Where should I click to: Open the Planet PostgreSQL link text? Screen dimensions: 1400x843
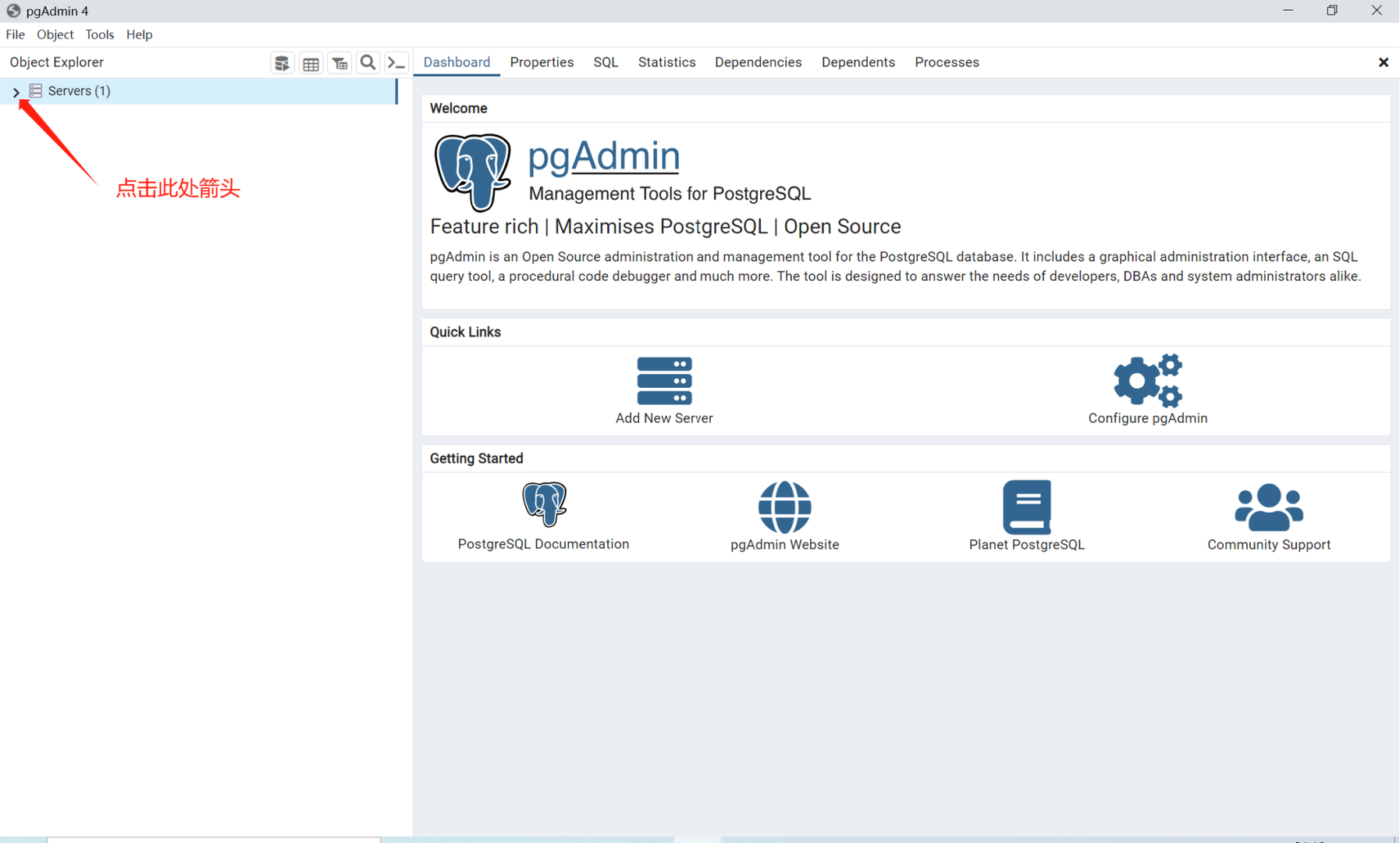[1027, 545]
